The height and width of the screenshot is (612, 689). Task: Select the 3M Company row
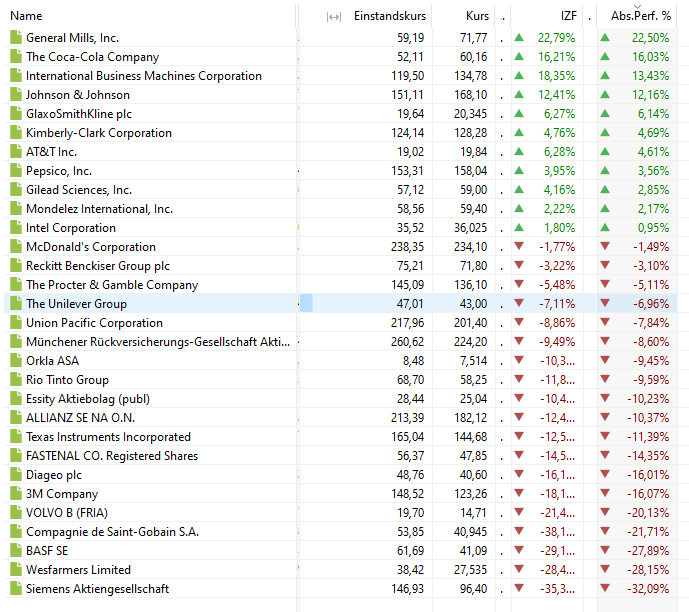tap(341, 493)
